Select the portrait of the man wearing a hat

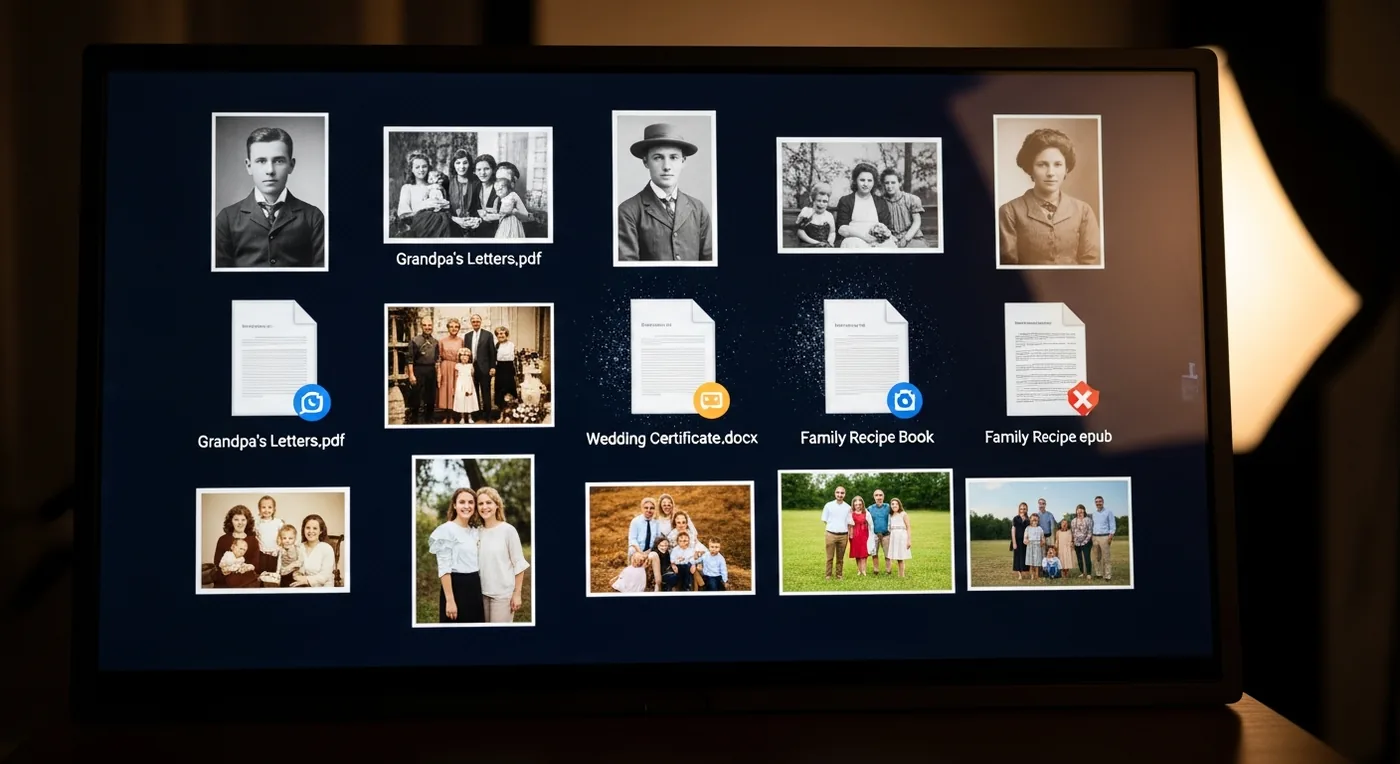(664, 188)
